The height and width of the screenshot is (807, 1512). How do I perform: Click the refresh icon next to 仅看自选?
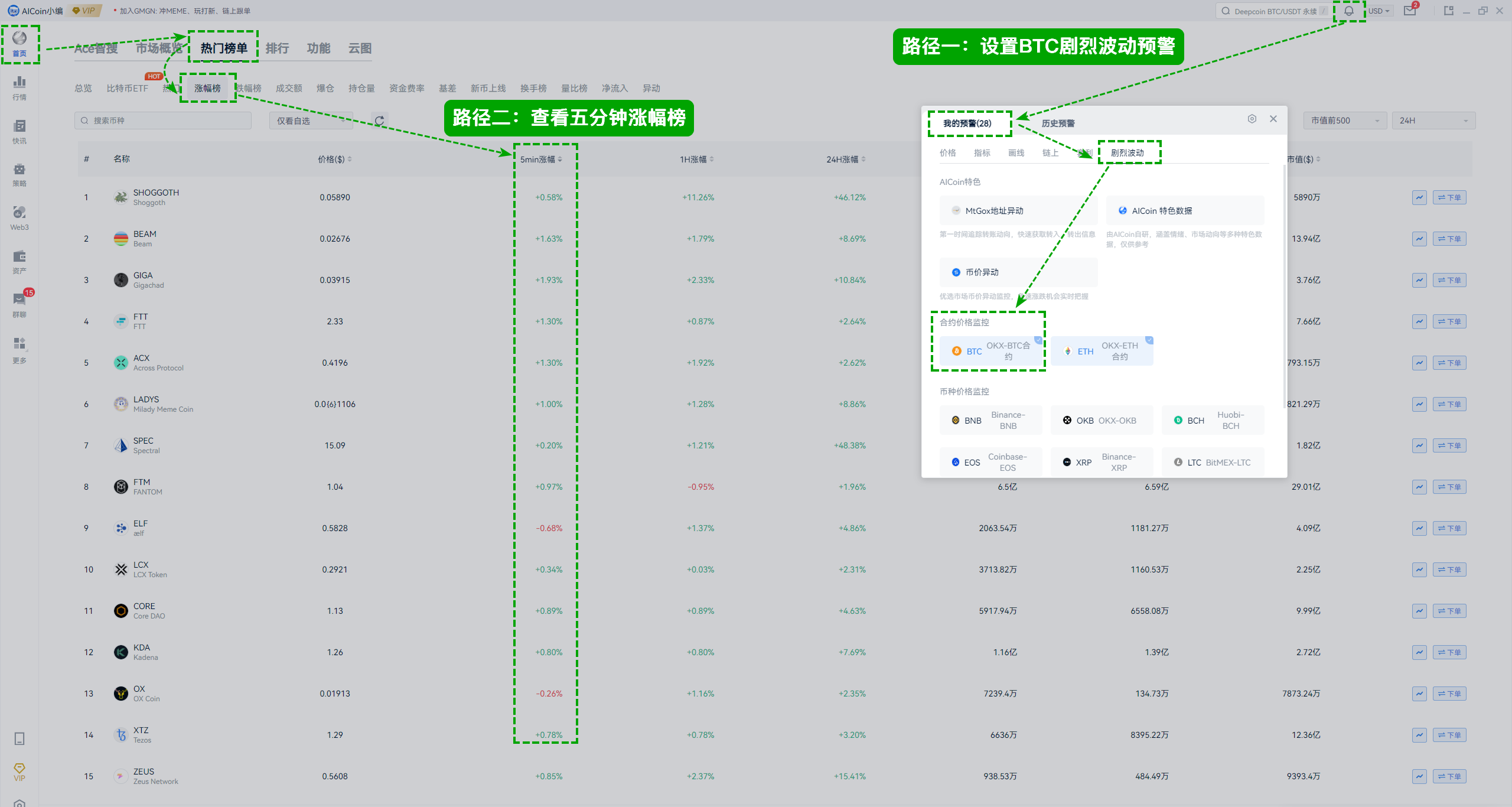[379, 121]
